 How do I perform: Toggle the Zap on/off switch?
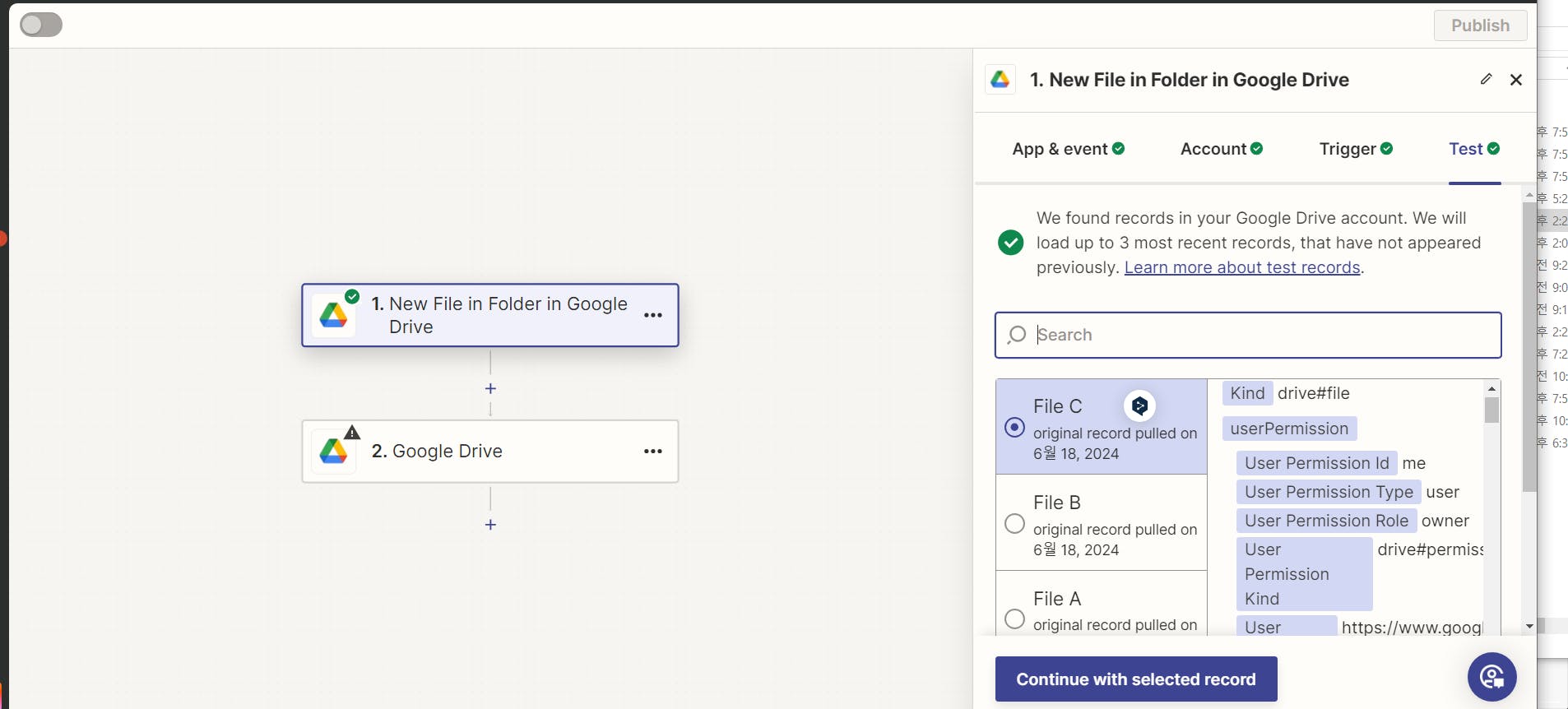tap(41, 25)
